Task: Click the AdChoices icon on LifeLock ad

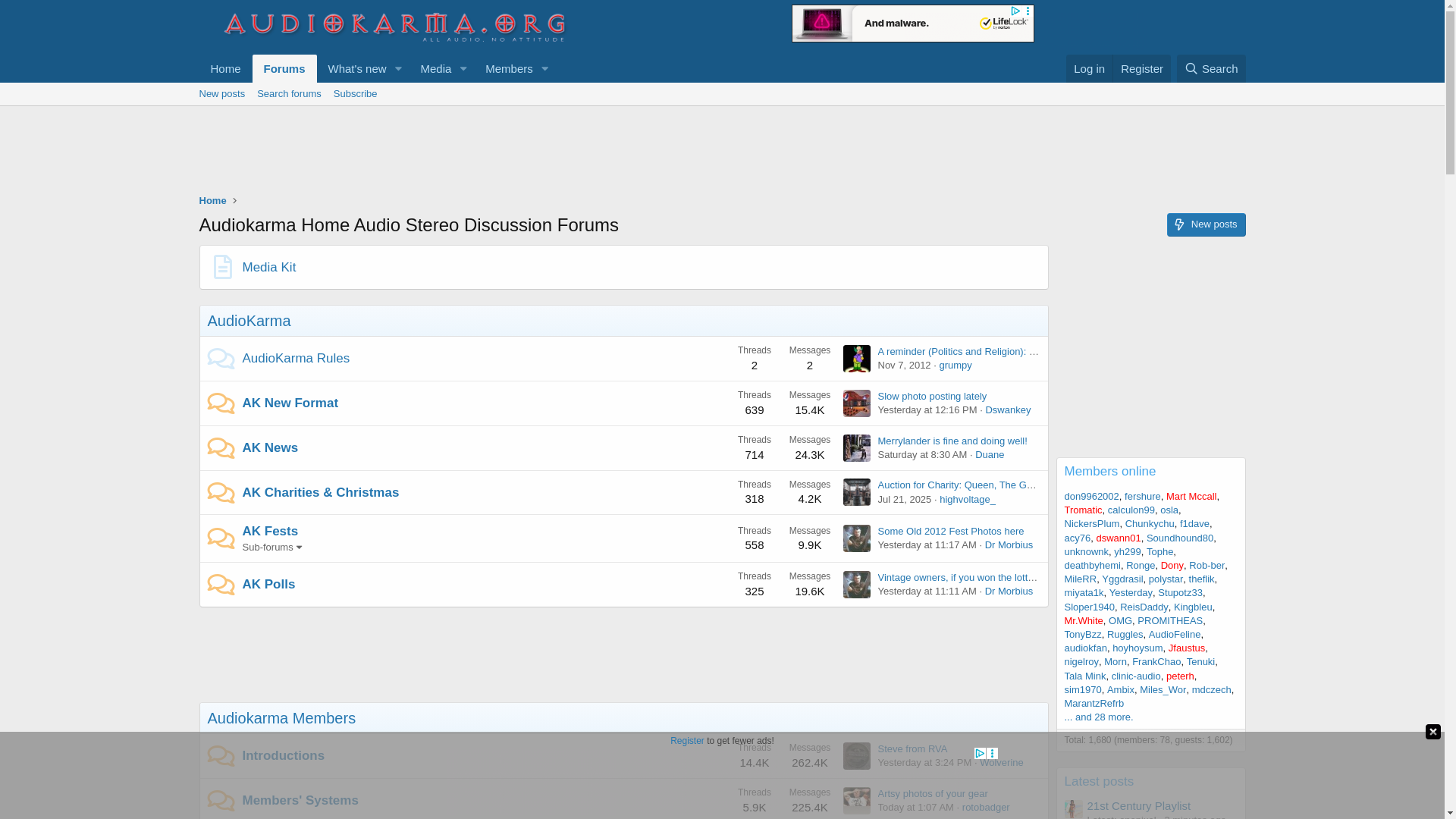Action: [1015, 11]
